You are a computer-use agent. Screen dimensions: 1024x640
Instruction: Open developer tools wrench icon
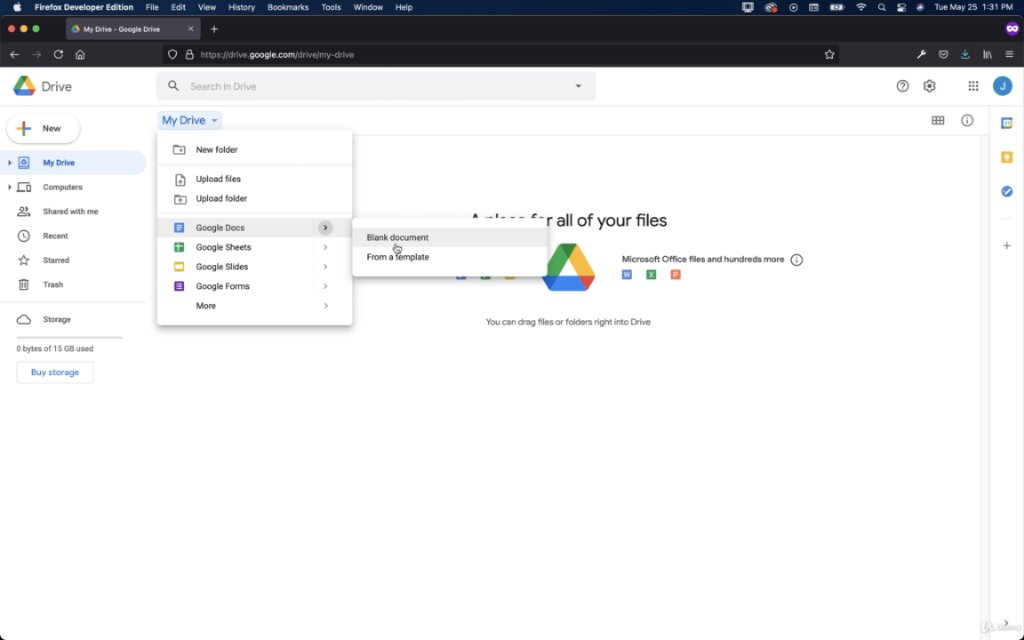(921, 55)
